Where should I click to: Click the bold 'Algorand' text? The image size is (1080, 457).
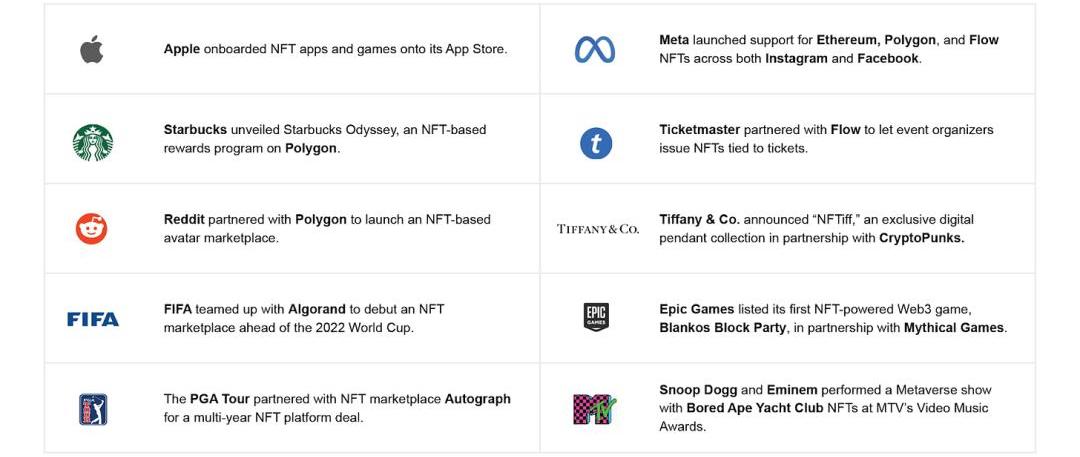pyautogui.click(x=316, y=310)
